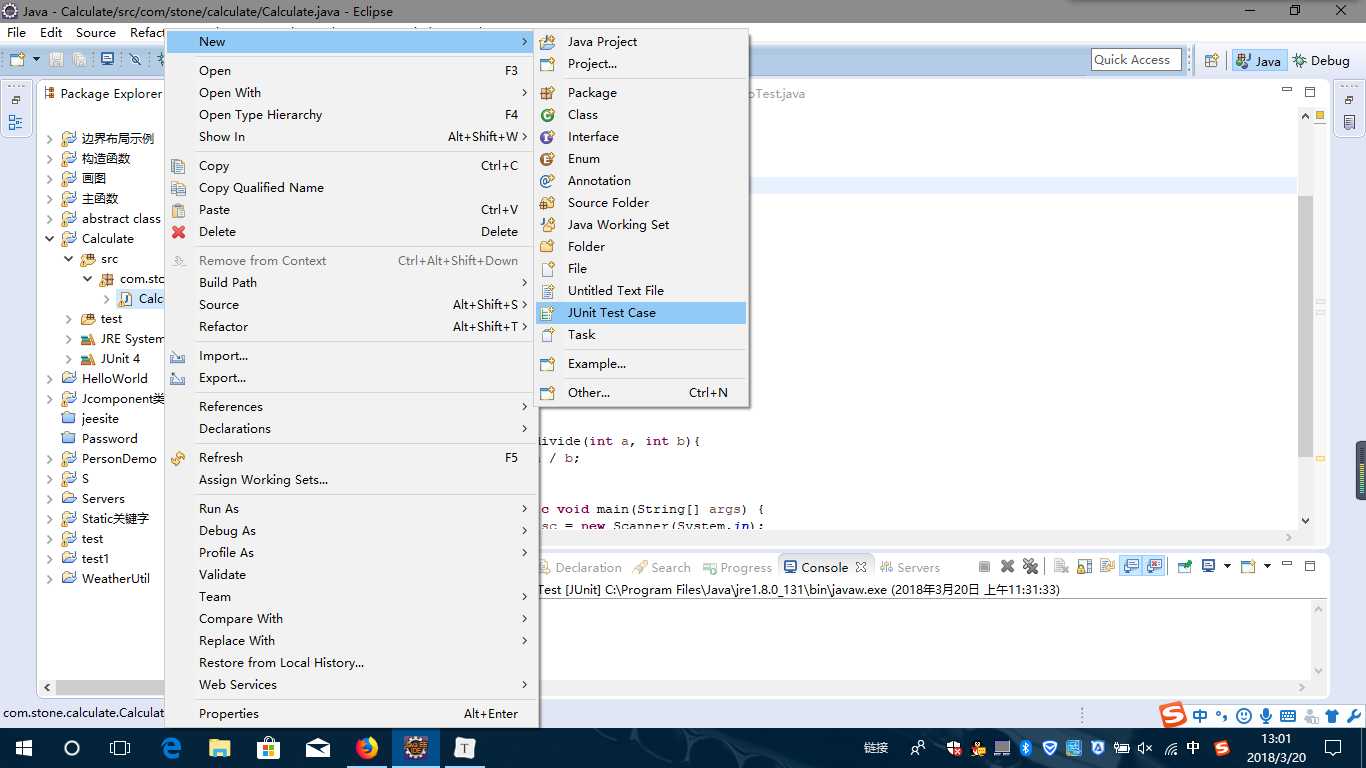Open the Display Selected Console dropdown
1366x768 pixels.
tap(1227, 566)
